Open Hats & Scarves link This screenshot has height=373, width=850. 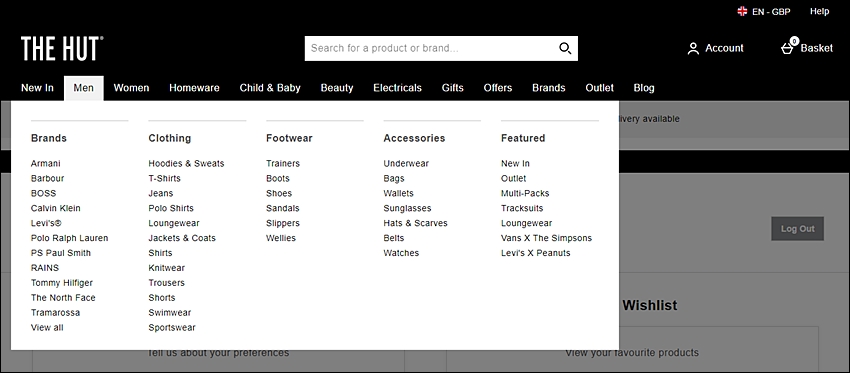[415, 223]
